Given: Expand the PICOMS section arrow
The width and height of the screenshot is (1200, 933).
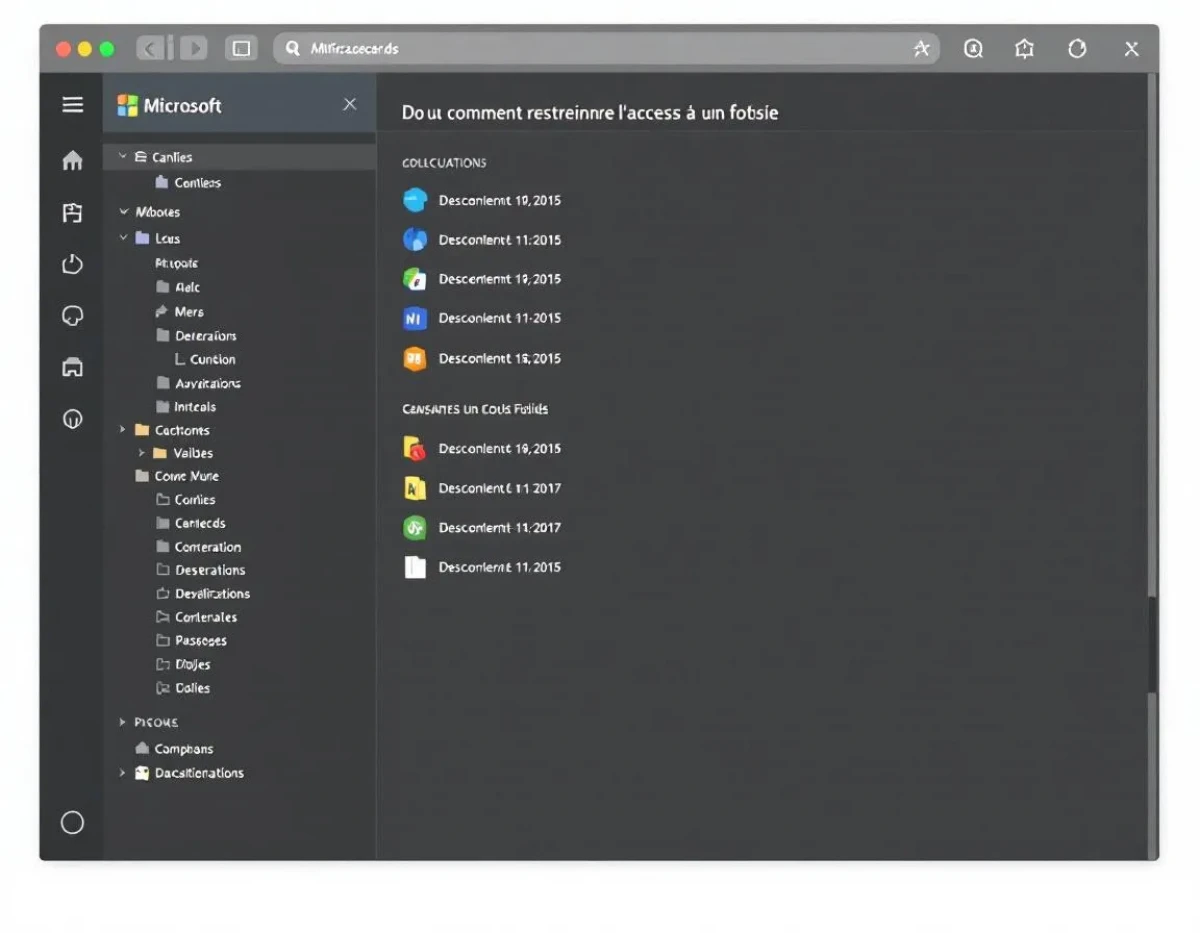Looking at the screenshot, I should tap(123, 722).
